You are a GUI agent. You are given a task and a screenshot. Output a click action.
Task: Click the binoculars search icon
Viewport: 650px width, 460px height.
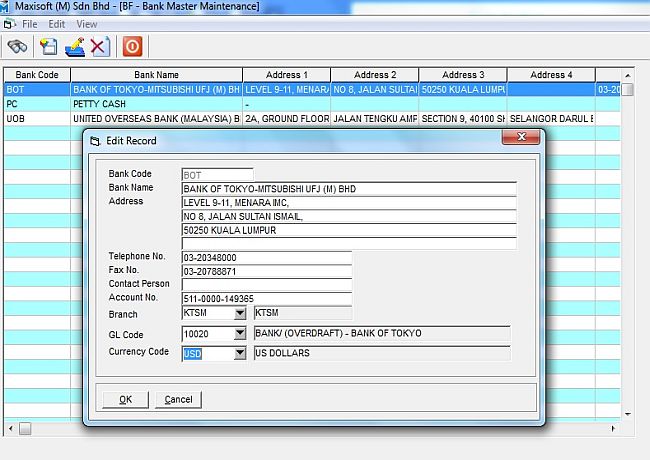[x=17, y=46]
